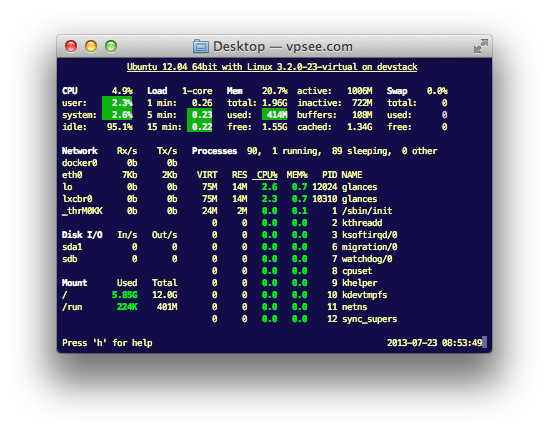Click the yellow minimize window button
This screenshot has width=549, height=432.
tap(91, 46)
